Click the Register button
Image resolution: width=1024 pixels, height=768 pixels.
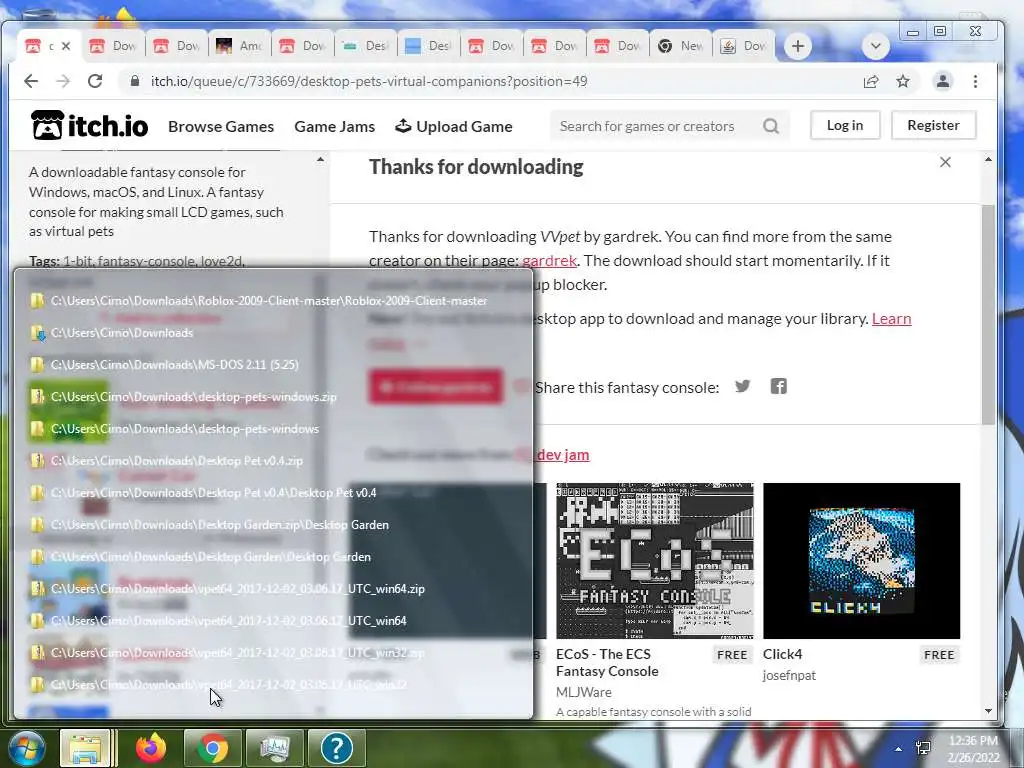[933, 125]
